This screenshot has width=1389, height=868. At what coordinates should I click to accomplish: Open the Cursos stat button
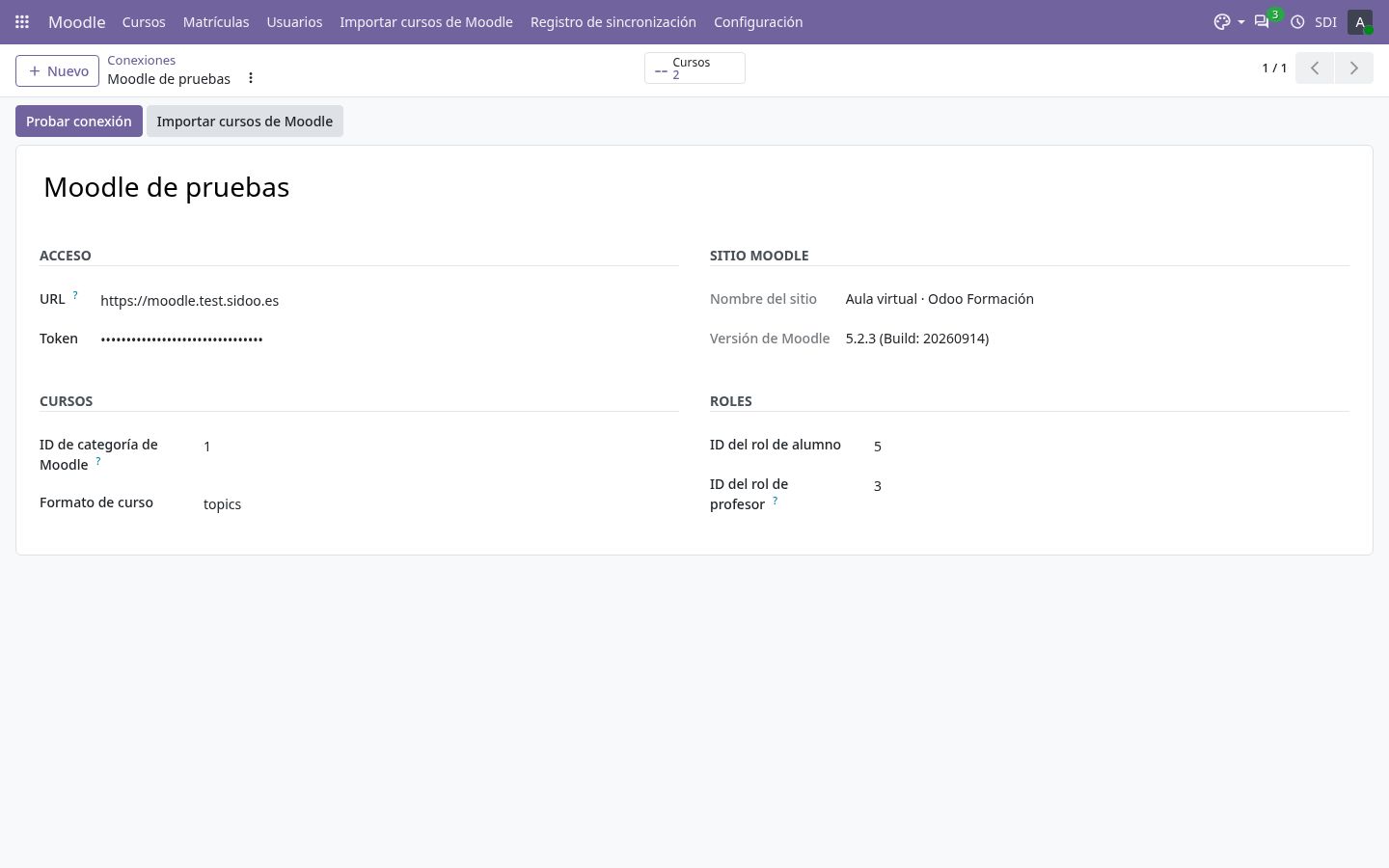[x=694, y=68]
